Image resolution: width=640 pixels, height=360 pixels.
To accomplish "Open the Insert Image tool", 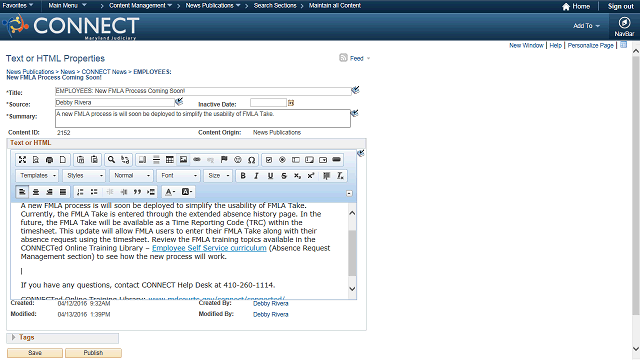I will coord(183,160).
